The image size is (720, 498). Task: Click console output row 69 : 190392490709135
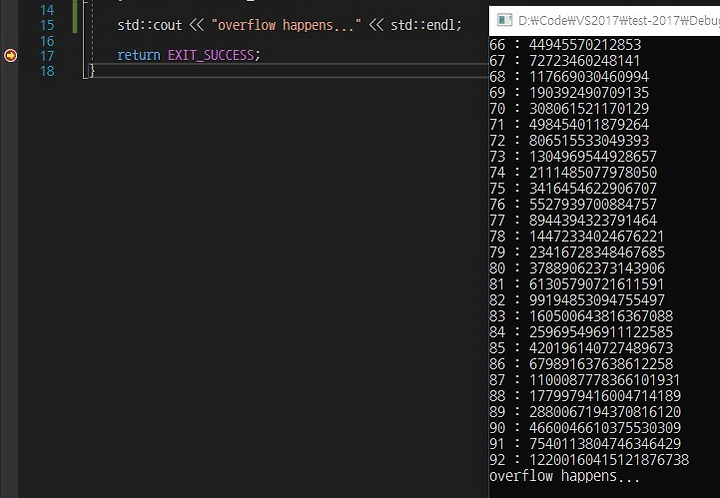pyautogui.click(x=569, y=93)
